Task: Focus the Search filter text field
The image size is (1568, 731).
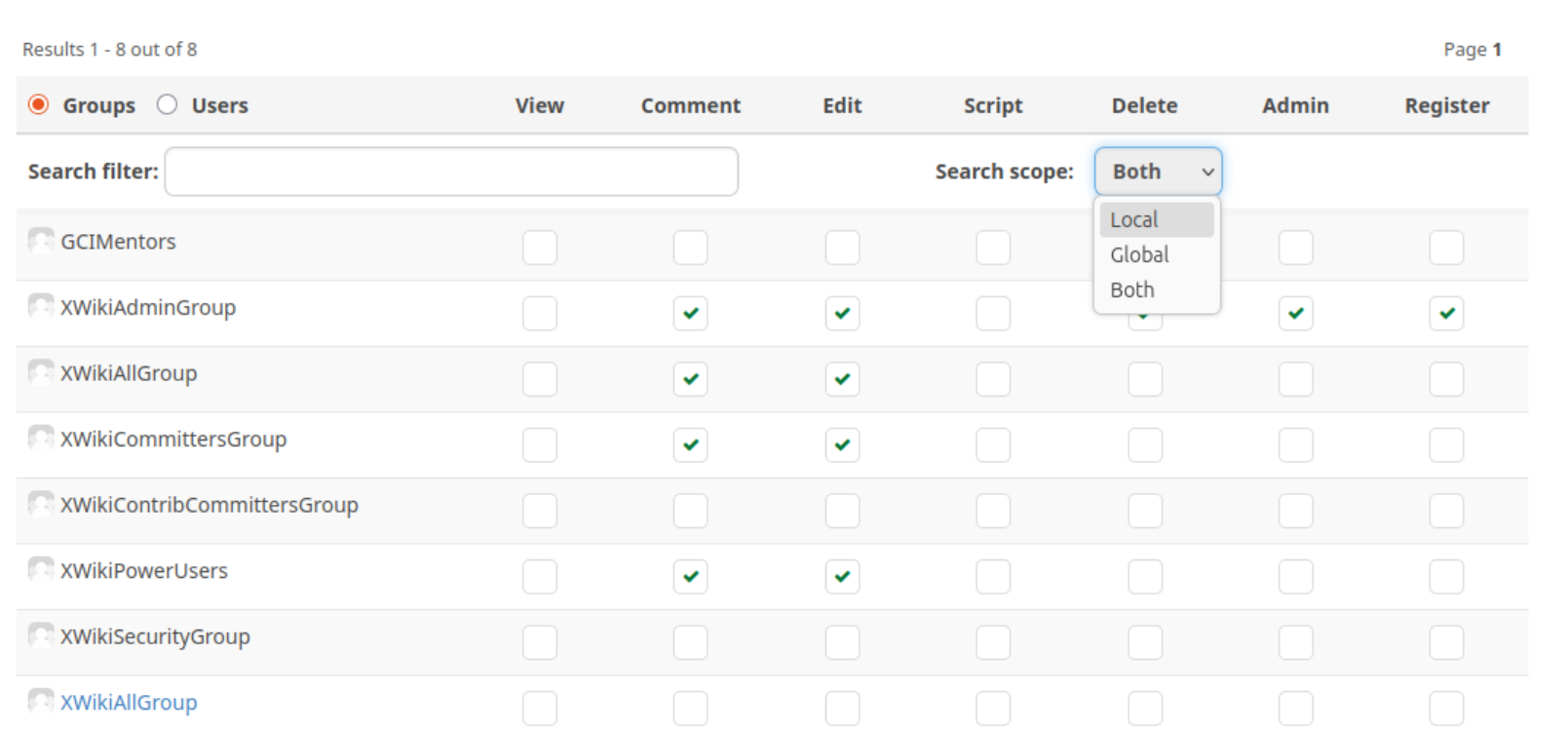Action: [x=451, y=172]
